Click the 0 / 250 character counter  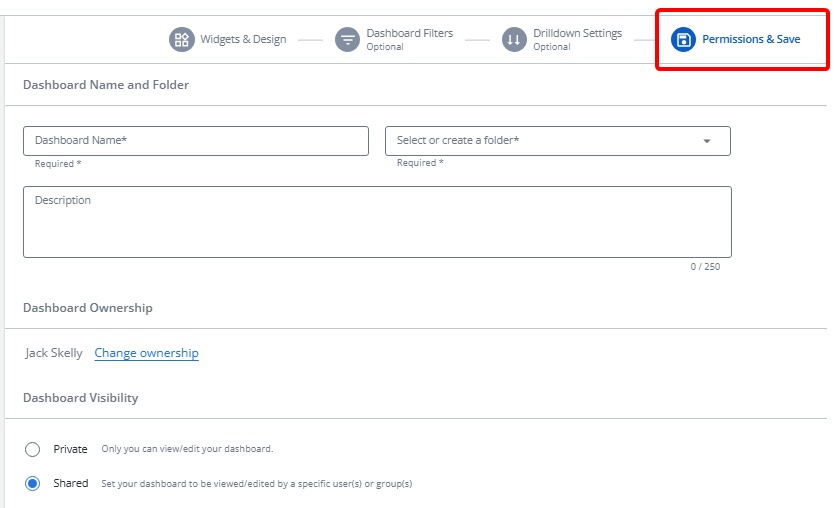[705, 267]
